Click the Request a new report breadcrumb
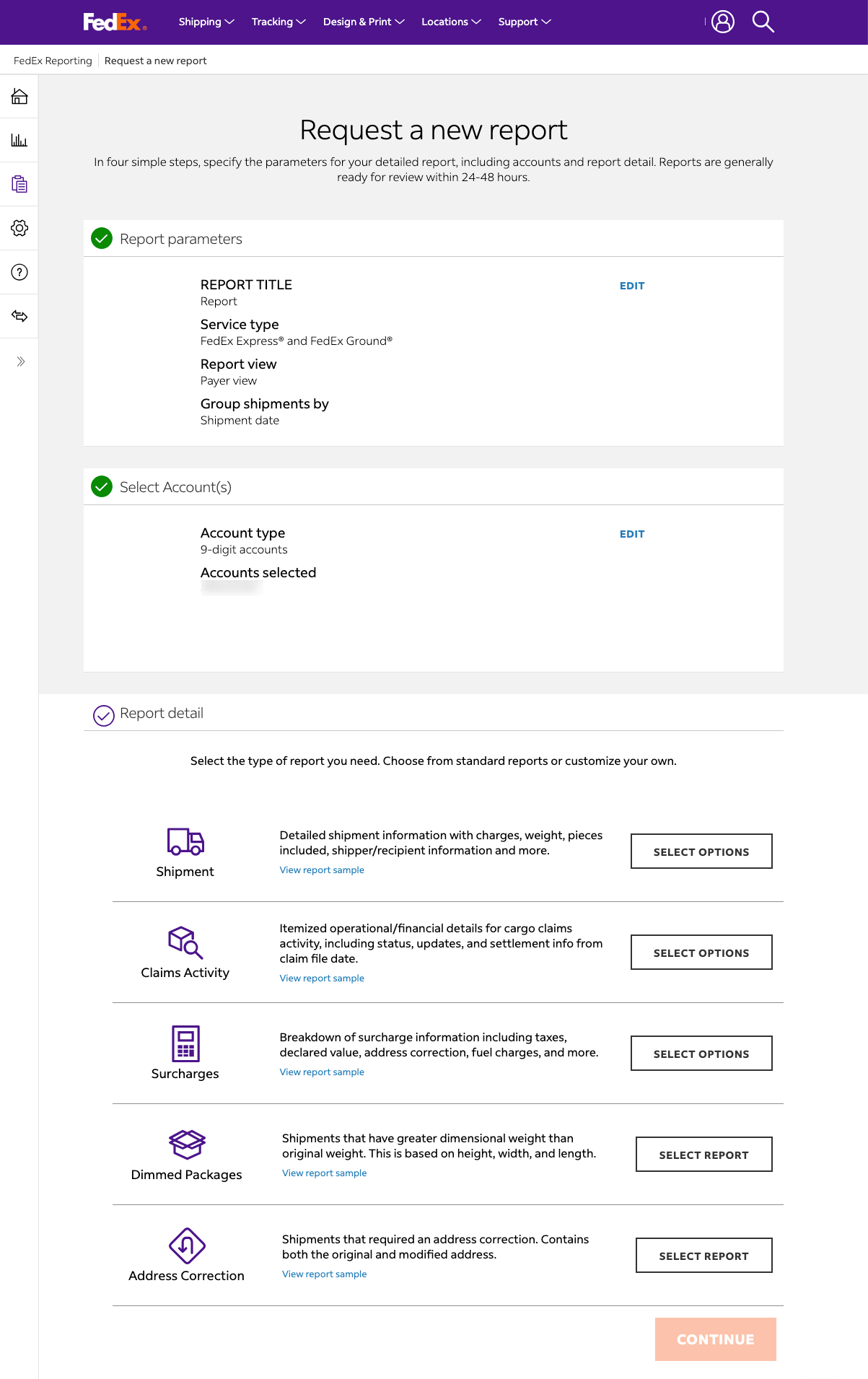 [155, 61]
